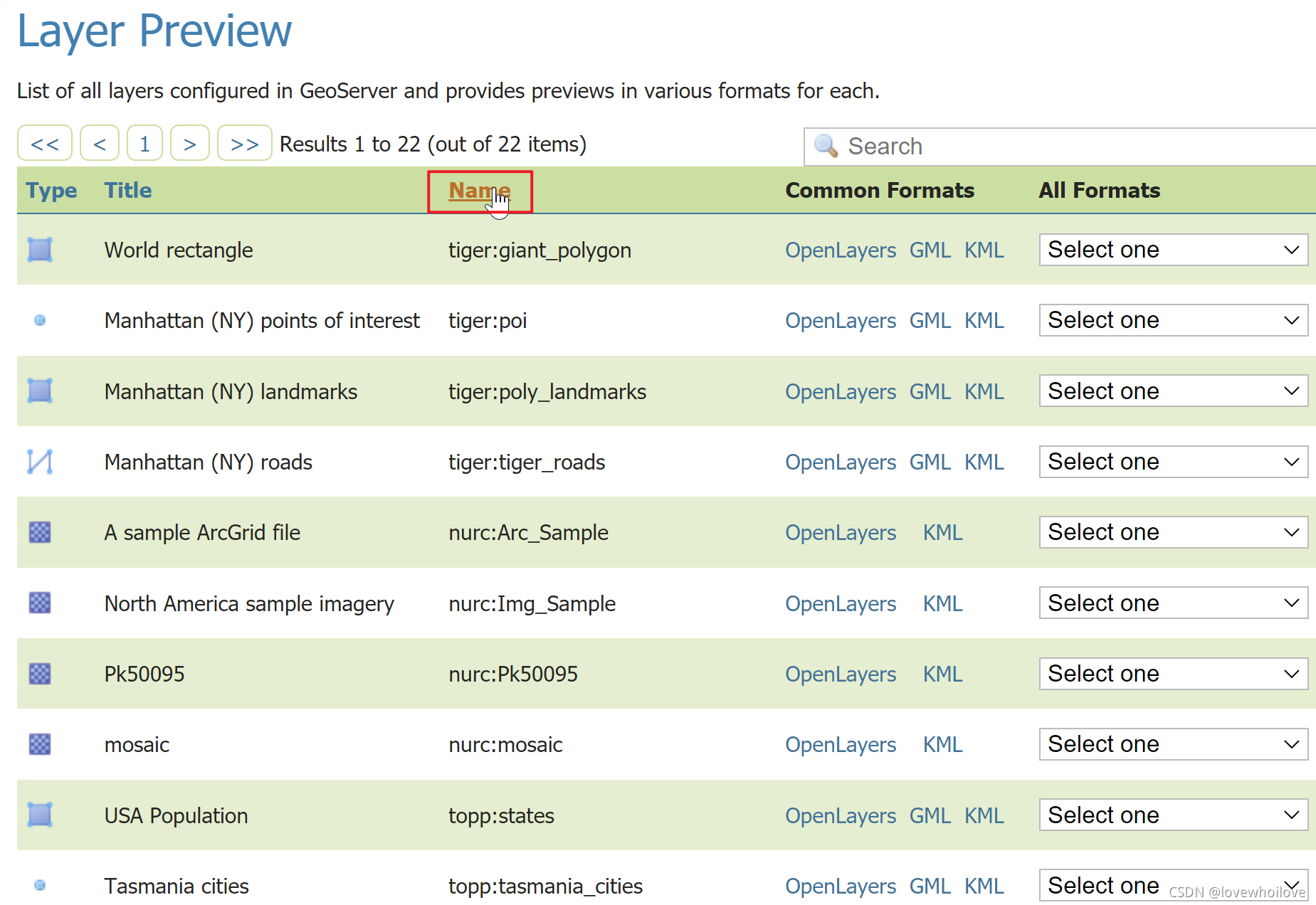
Task: Open KML preview for tiger:giant_polygon
Action: click(x=984, y=250)
